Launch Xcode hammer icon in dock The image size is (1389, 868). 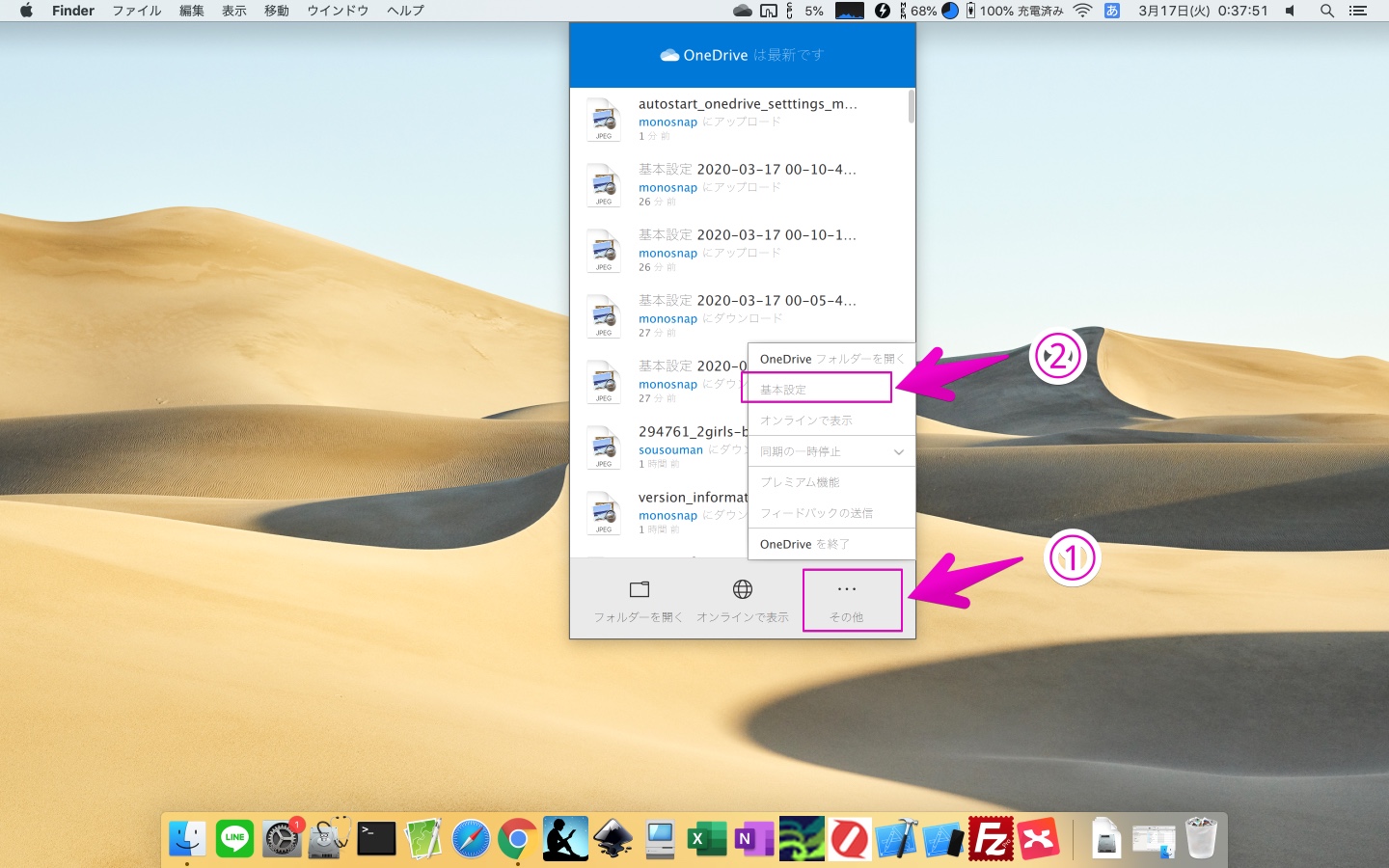pos(896,838)
